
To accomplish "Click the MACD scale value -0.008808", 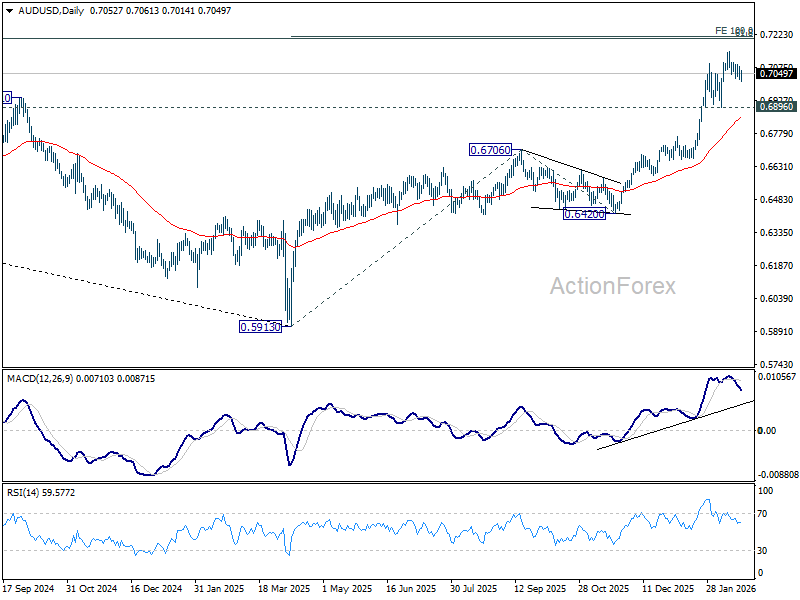I will point(778,474).
